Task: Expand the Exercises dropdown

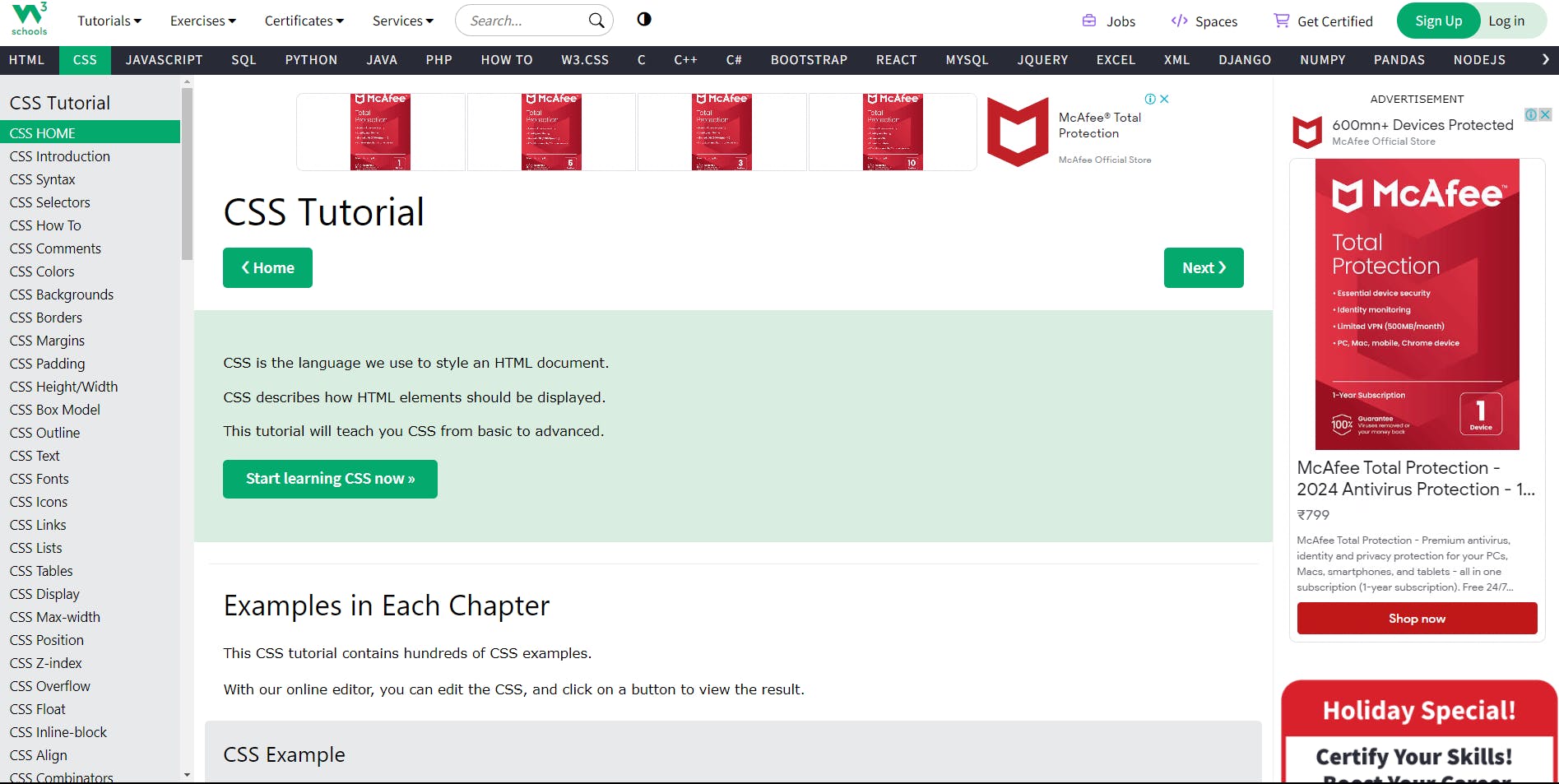Action: click(203, 21)
